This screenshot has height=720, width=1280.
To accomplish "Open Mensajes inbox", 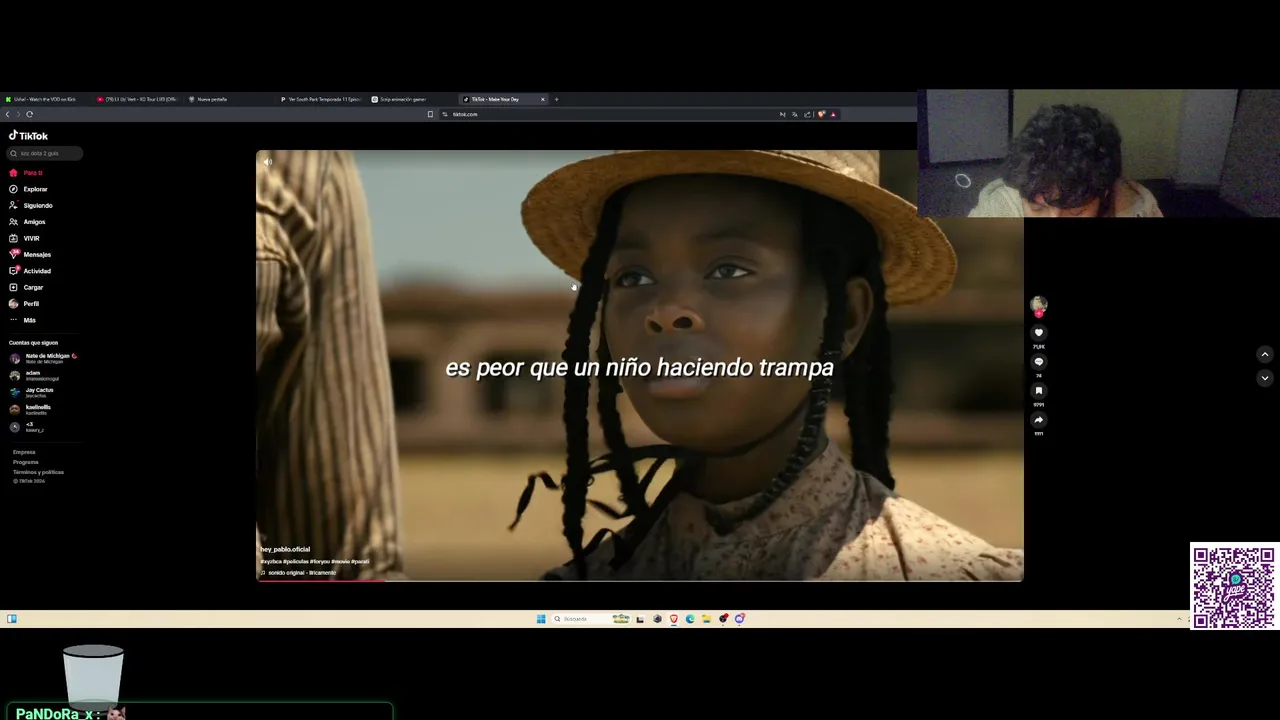I will [x=29, y=254].
